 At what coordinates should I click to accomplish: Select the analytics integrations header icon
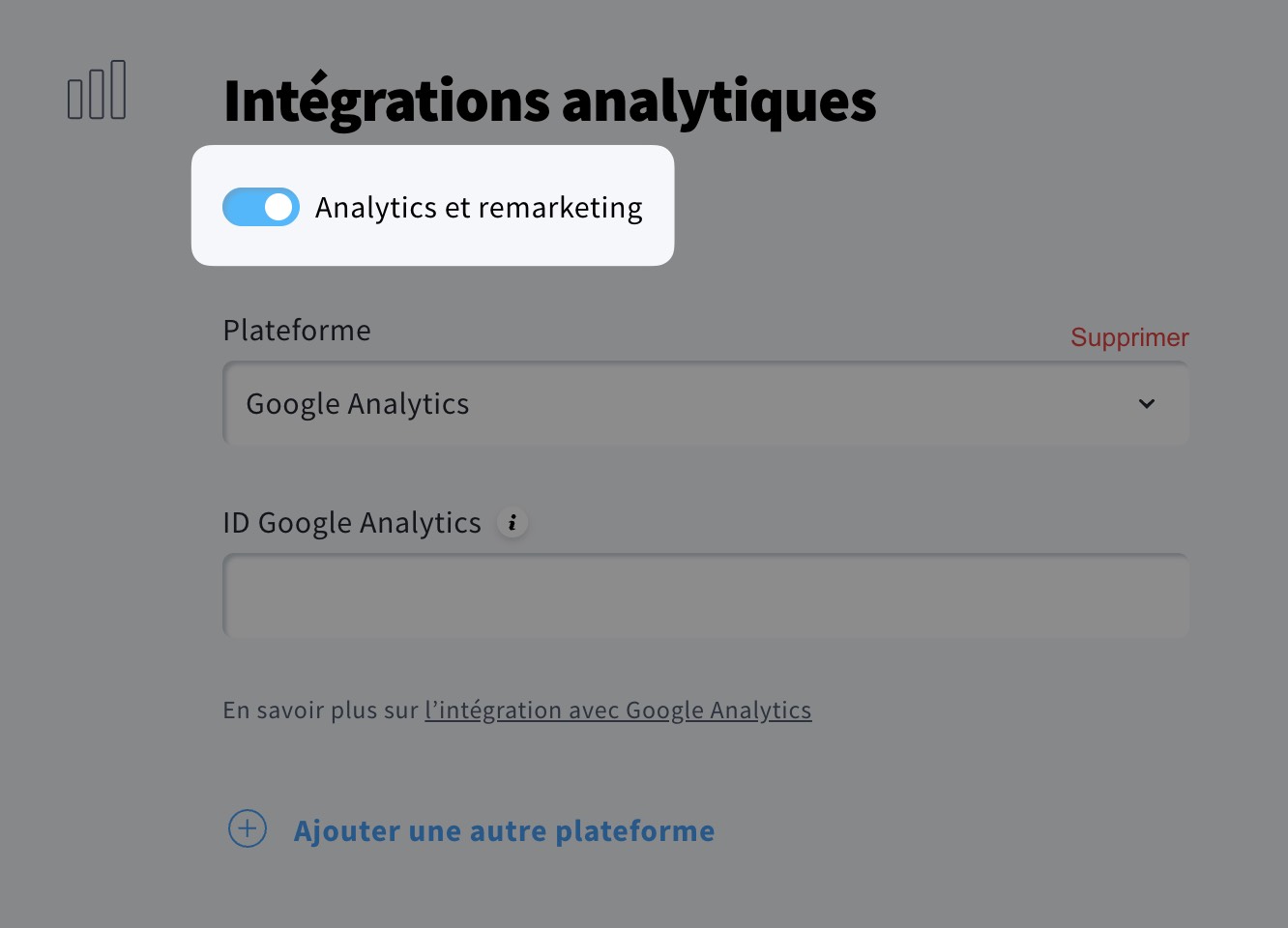coord(97,90)
